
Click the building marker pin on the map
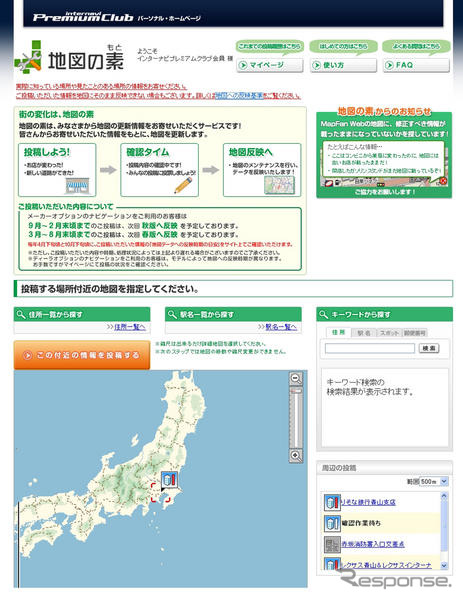click(x=169, y=481)
